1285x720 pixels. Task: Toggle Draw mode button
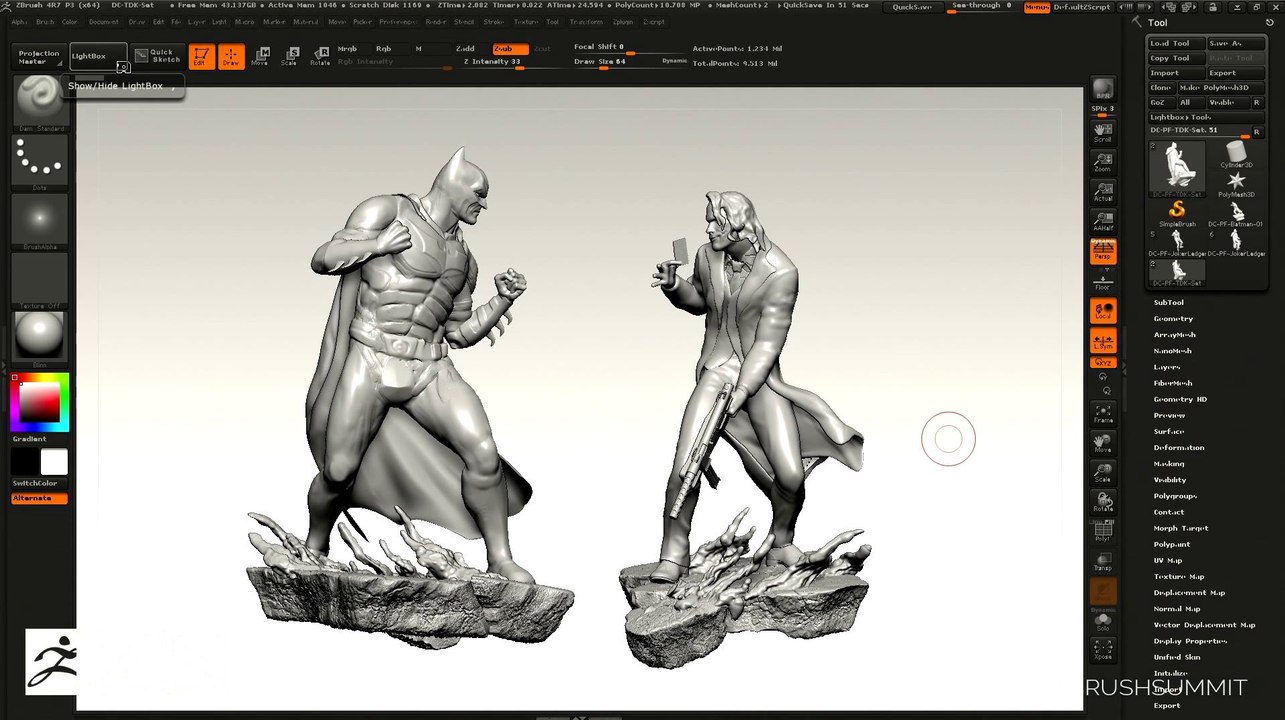click(231, 56)
